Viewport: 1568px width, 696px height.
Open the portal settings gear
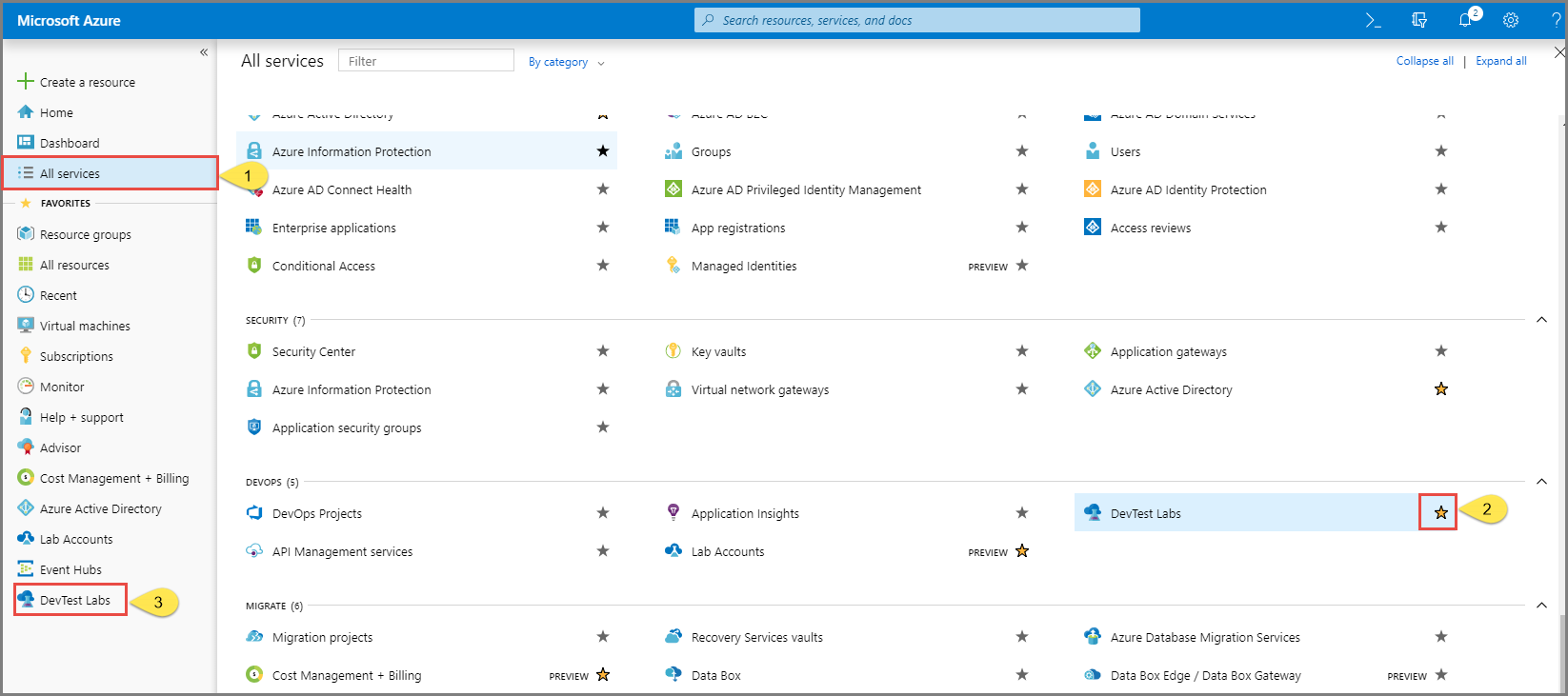pyautogui.click(x=1511, y=20)
